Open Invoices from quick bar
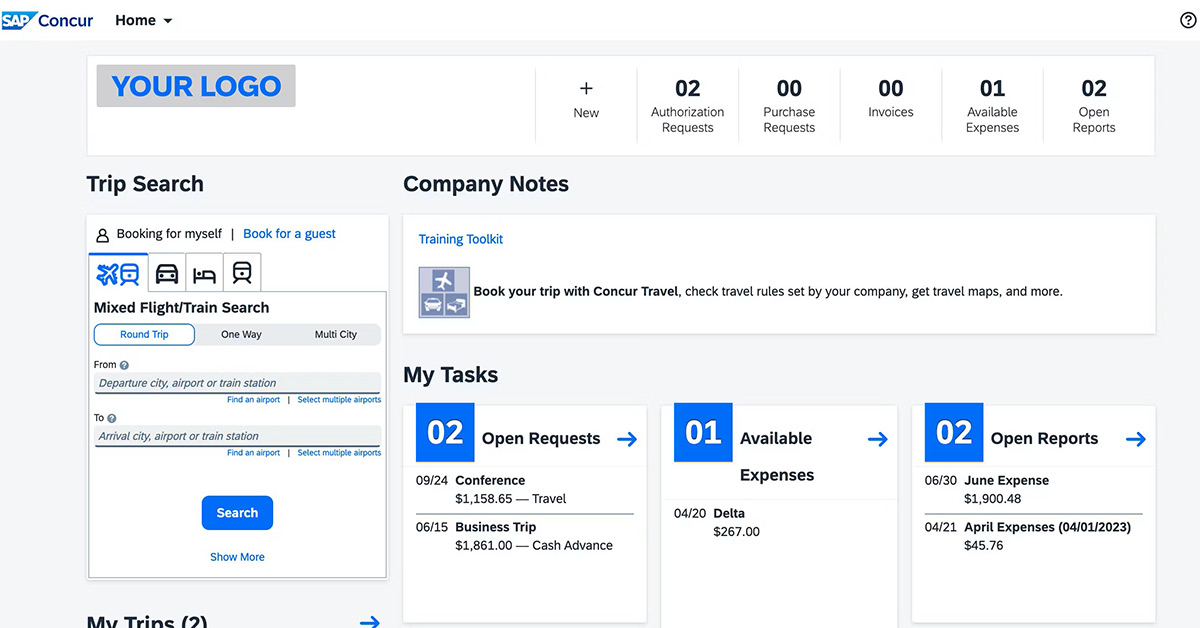The image size is (1200, 628). 890,99
